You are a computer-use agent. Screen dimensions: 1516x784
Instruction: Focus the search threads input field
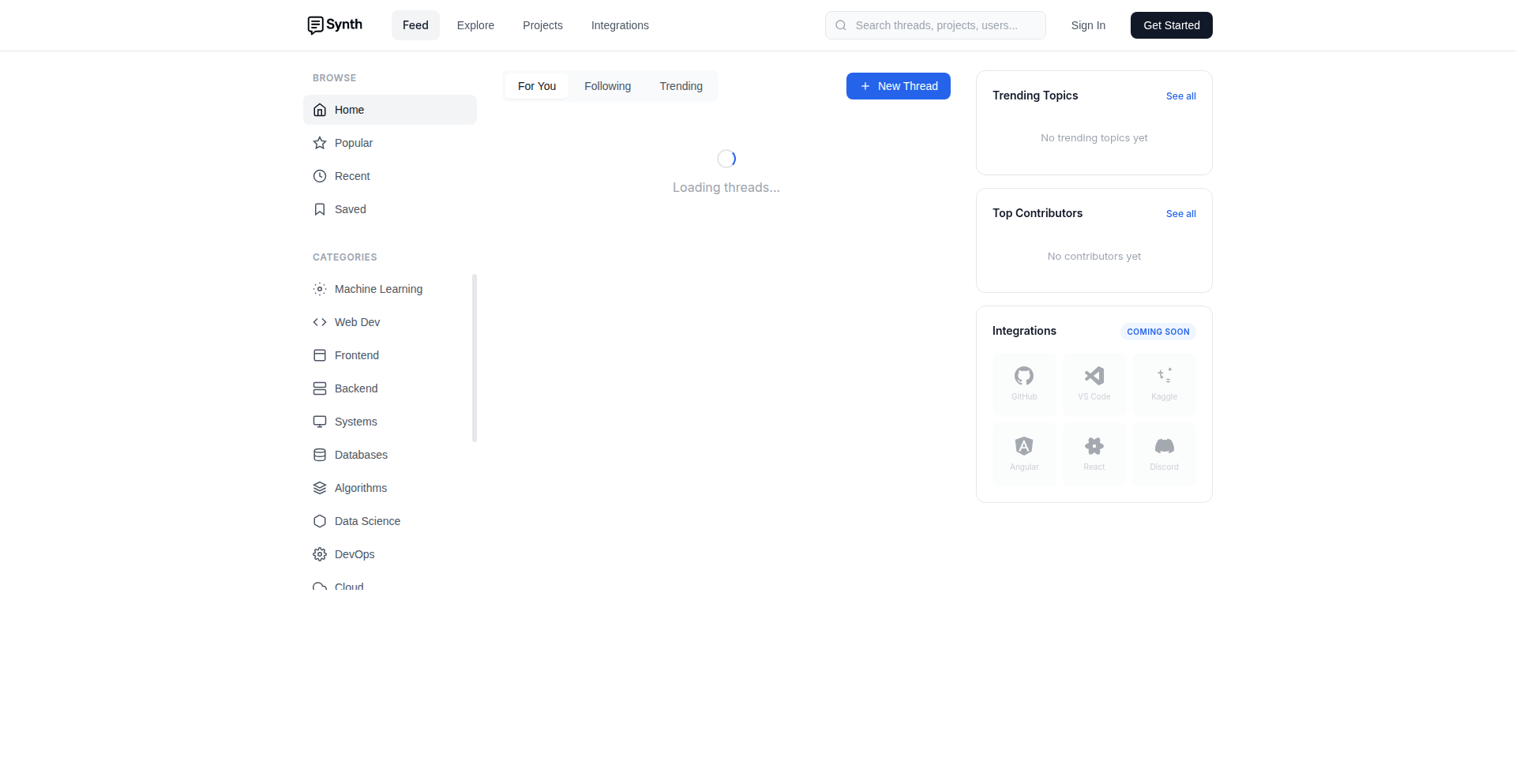click(x=936, y=25)
